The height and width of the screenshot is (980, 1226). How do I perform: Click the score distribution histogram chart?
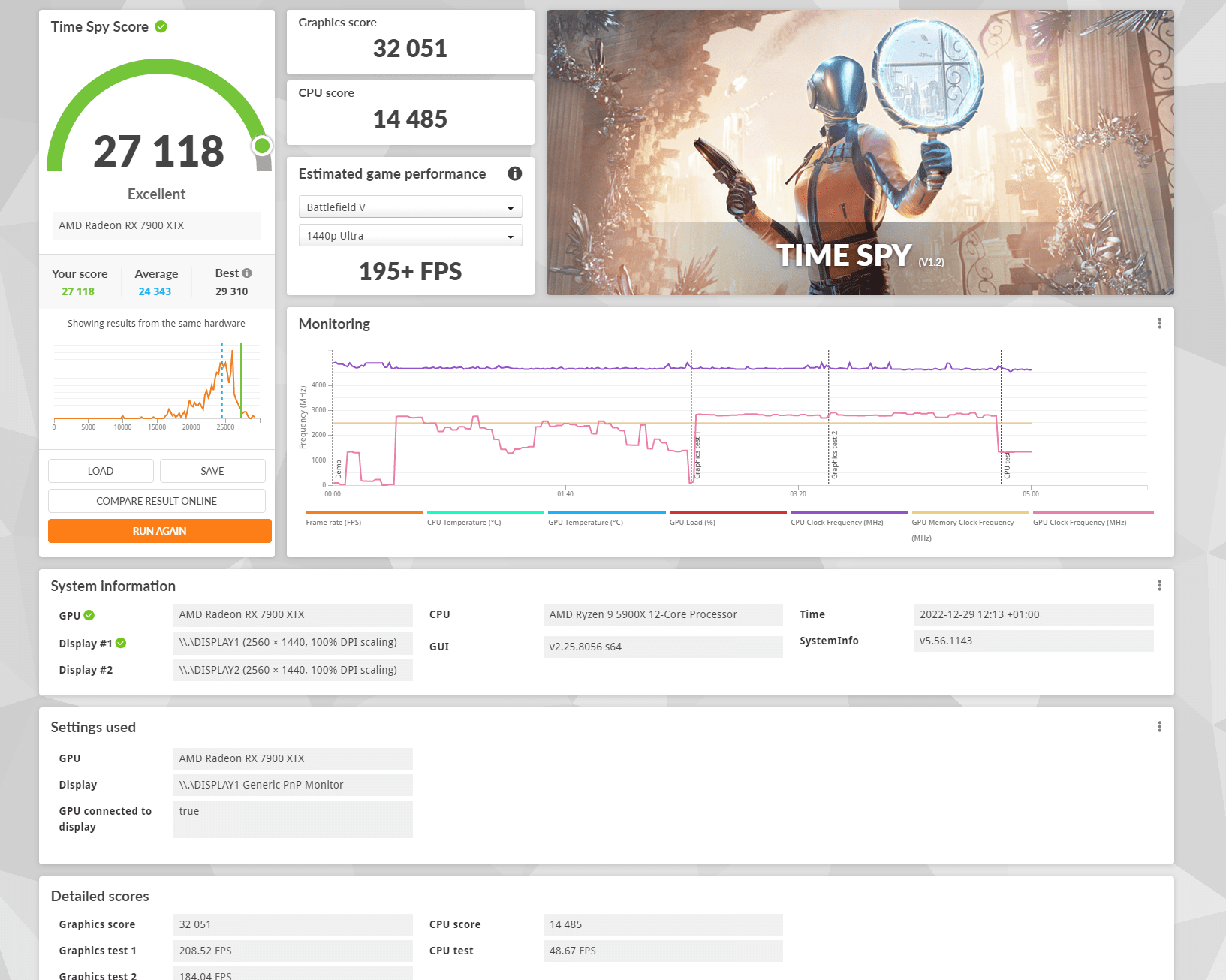point(156,386)
